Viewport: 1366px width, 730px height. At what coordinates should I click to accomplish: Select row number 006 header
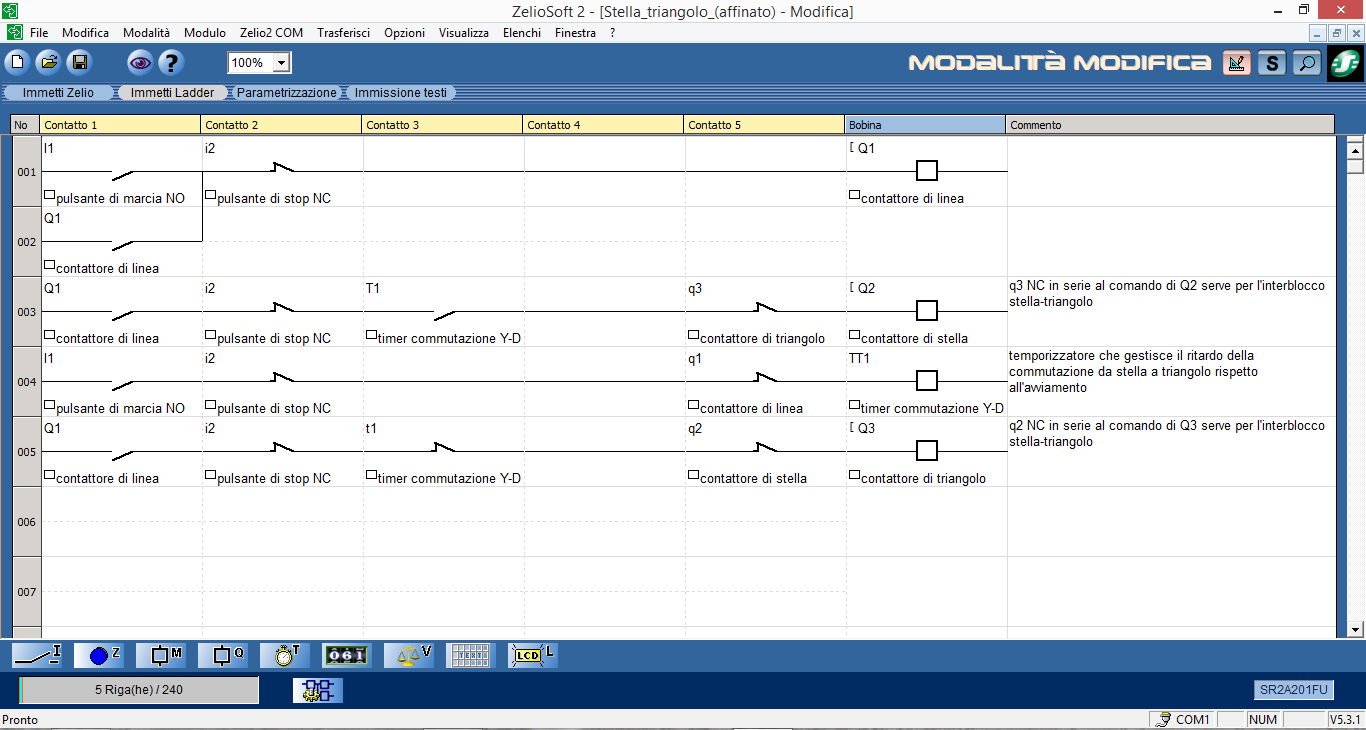click(x=26, y=522)
